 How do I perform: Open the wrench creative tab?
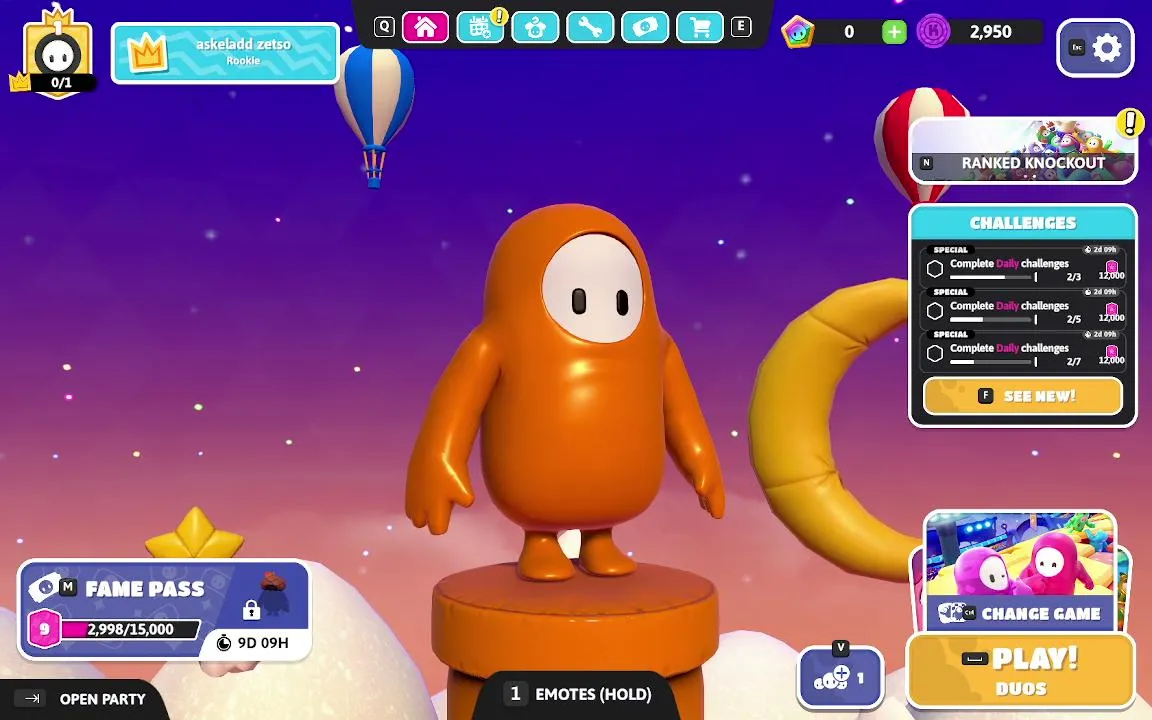[590, 28]
